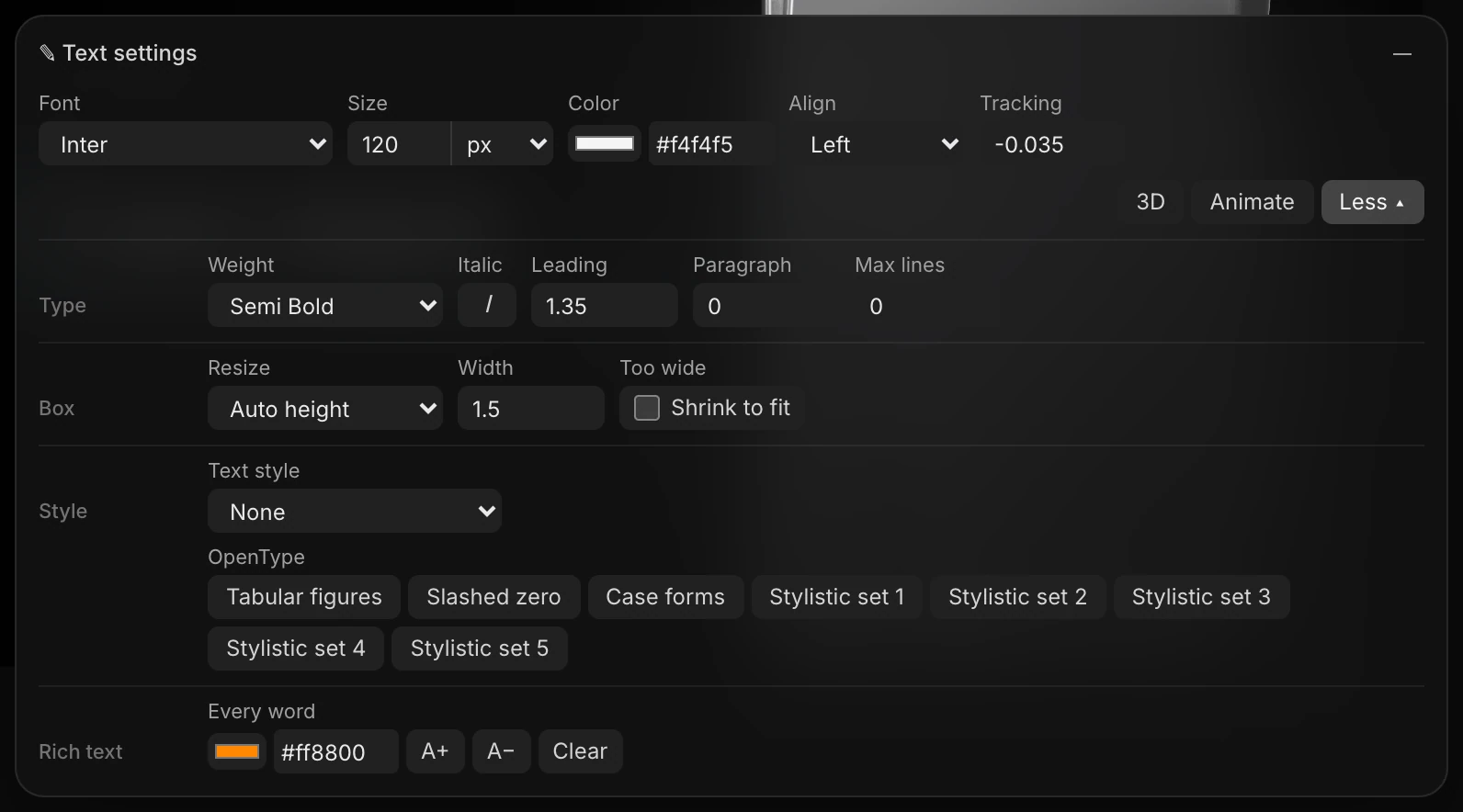Click the color hex field #f4f4f5
This screenshot has height=812, width=1463.
tap(711, 143)
